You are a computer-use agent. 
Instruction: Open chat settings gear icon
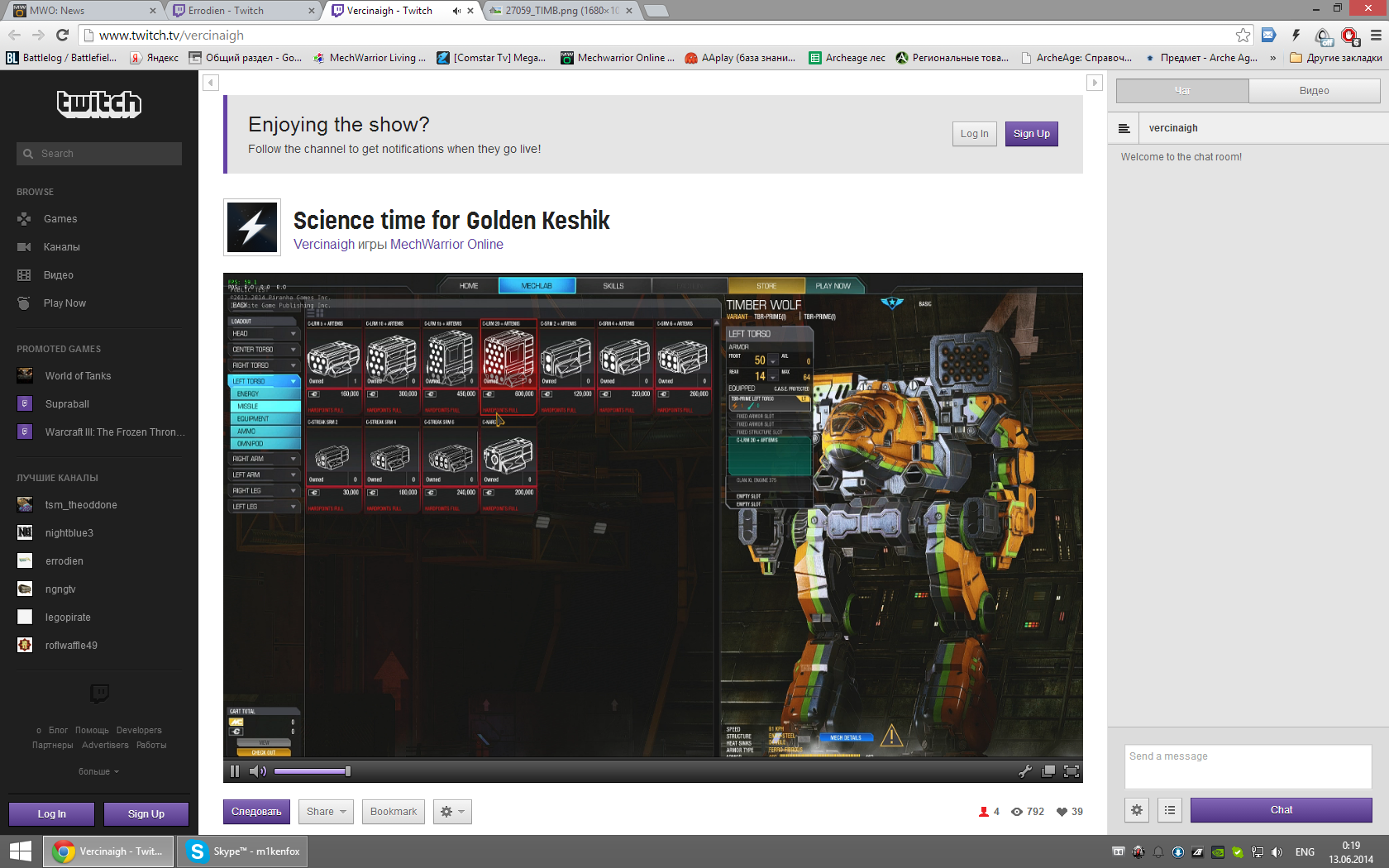[1137, 810]
